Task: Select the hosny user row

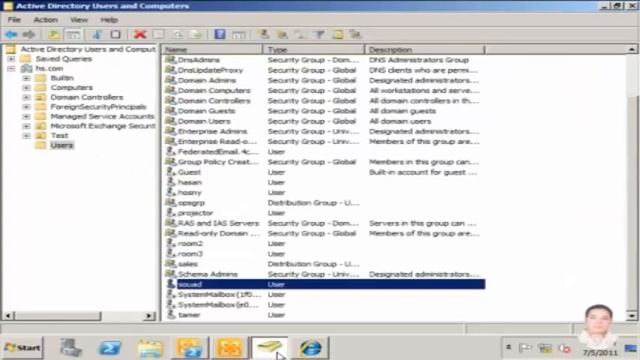Action: (x=324, y=193)
